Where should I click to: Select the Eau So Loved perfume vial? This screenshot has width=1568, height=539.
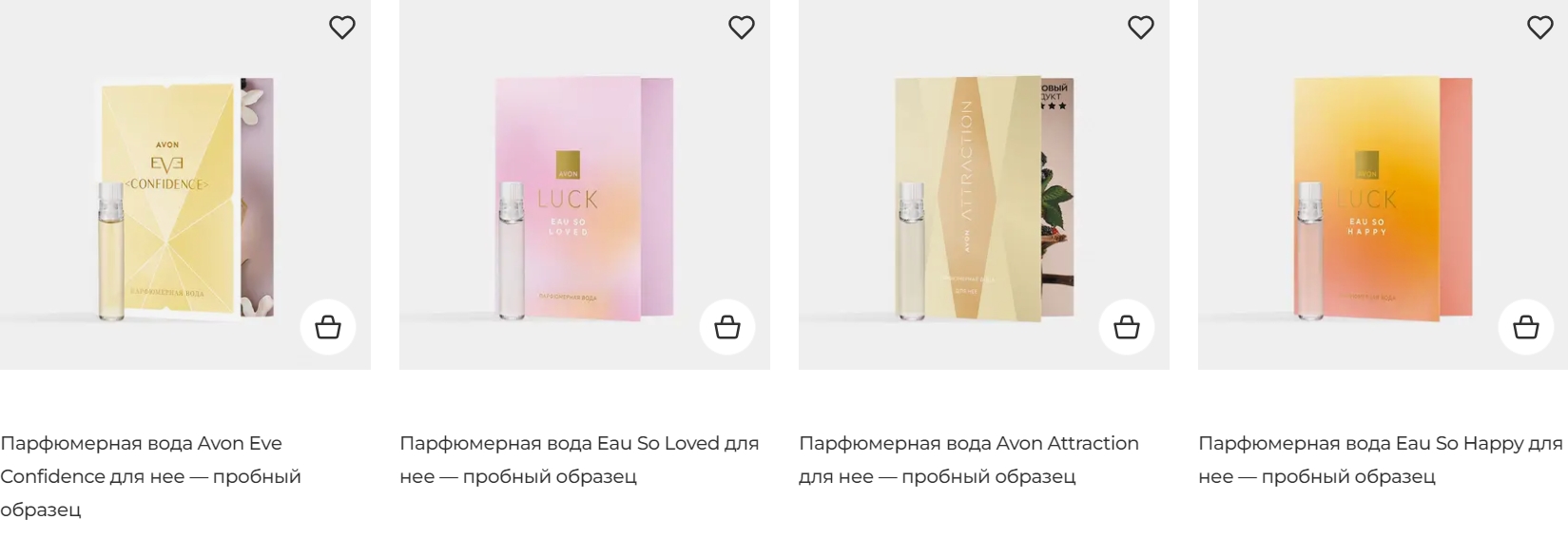[512, 250]
